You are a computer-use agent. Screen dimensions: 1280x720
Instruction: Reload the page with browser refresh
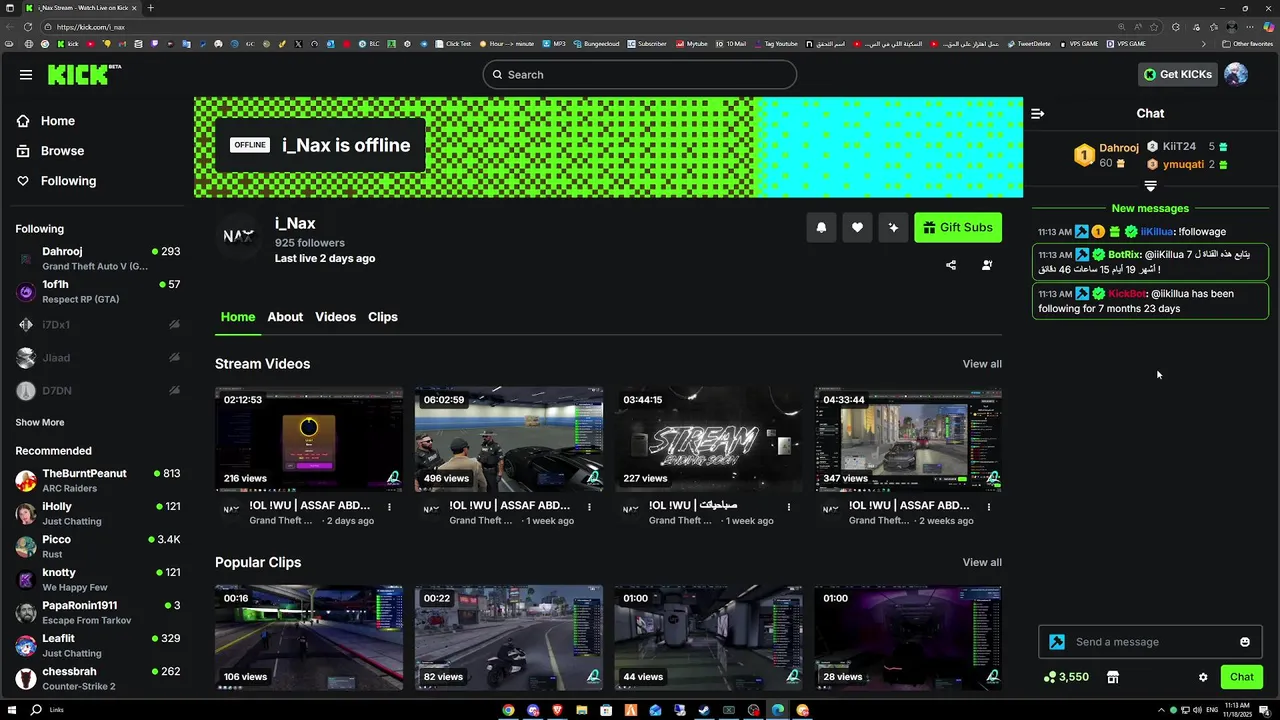pos(27,27)
